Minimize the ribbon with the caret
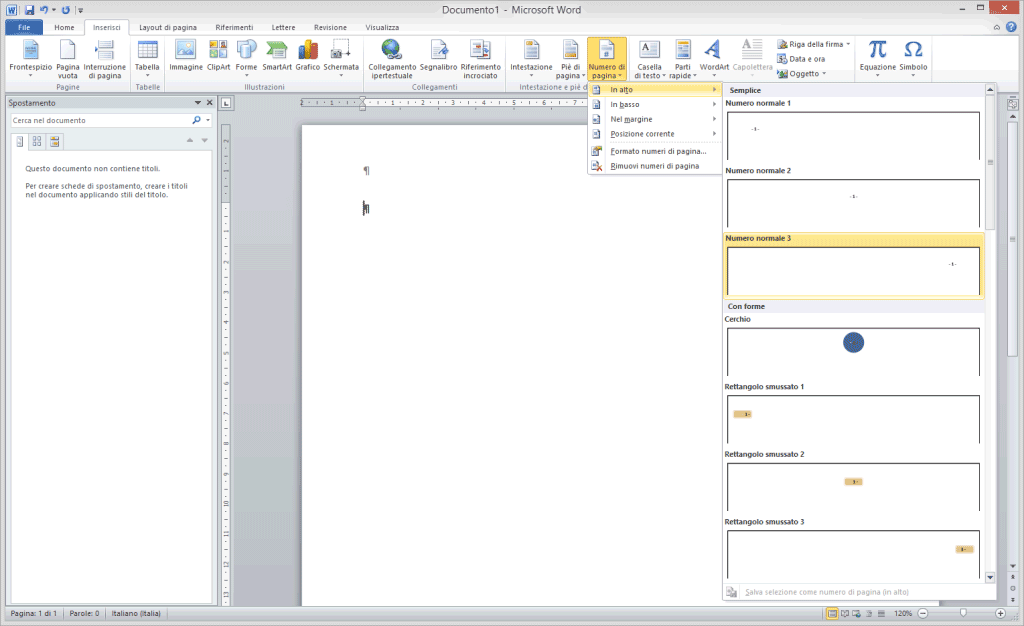Image resolution: width=1024 pixels, height=626 pixels. point(997,27)
